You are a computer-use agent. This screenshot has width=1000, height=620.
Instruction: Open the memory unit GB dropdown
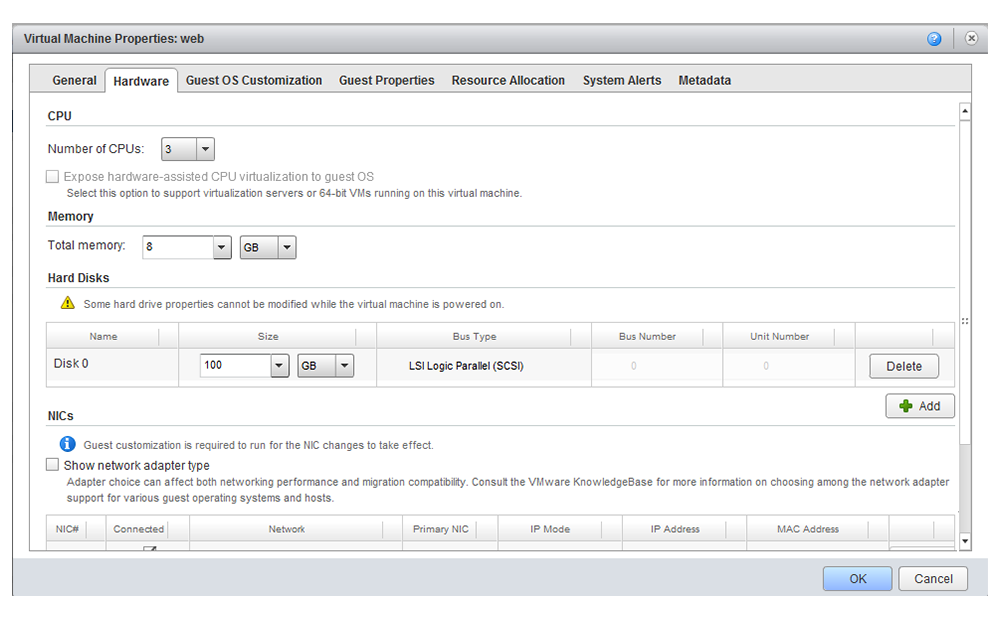286,247
